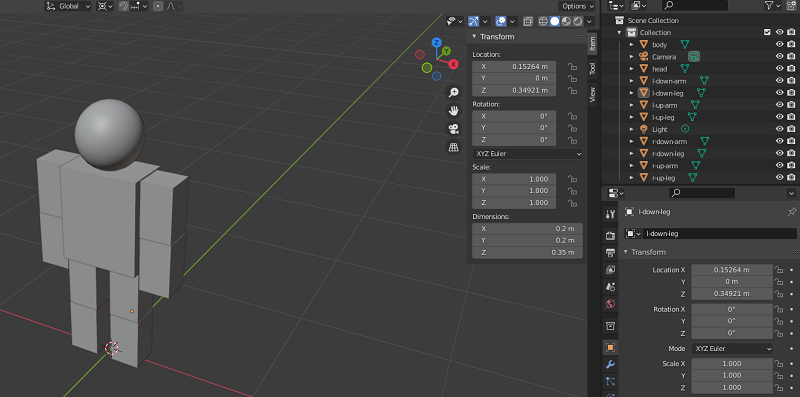Open Render properties tab
This screenshot has height=397, width=800.
tap(610, 236)
